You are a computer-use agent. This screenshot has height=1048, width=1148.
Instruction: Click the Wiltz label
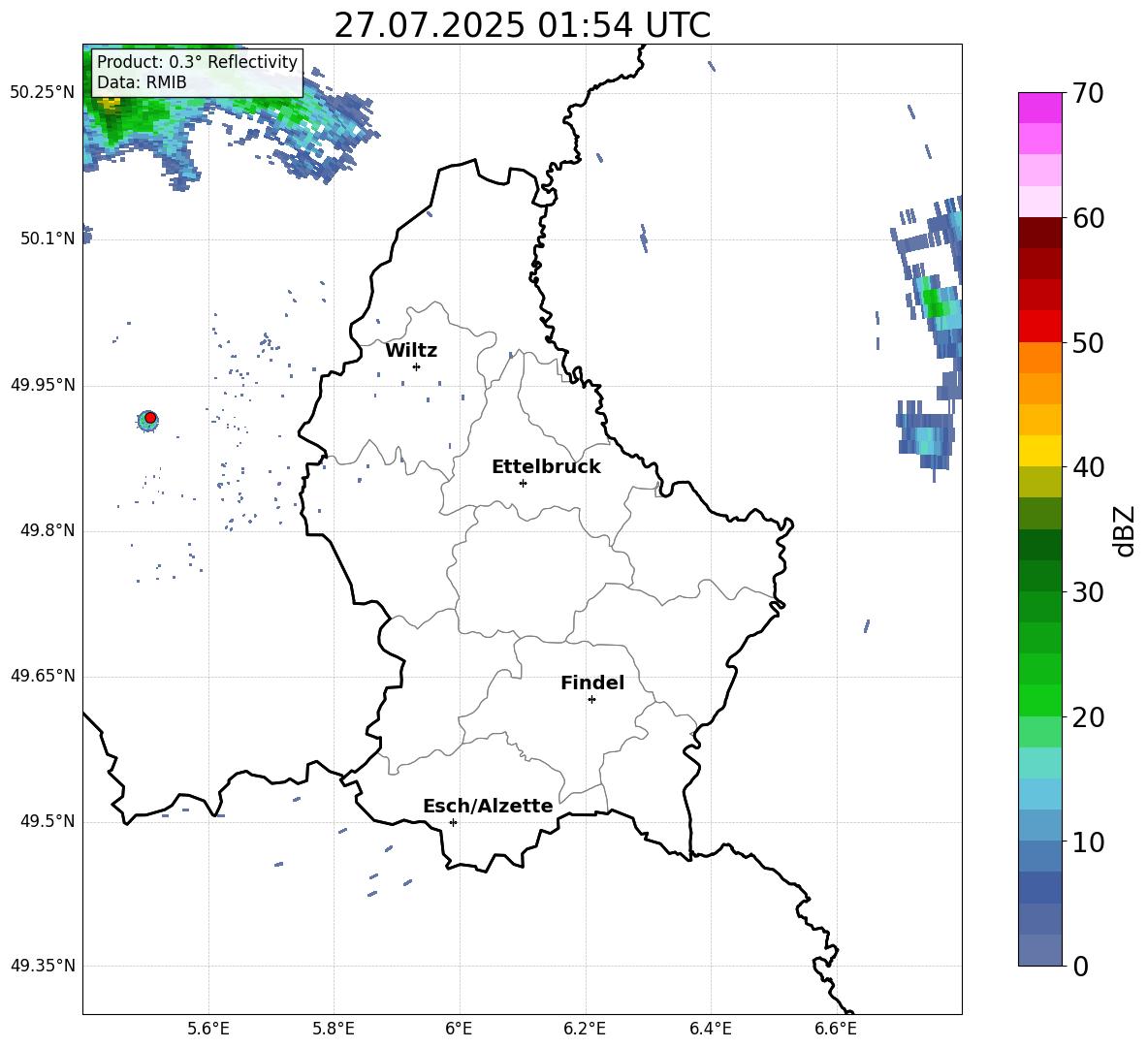coord(411,351)
